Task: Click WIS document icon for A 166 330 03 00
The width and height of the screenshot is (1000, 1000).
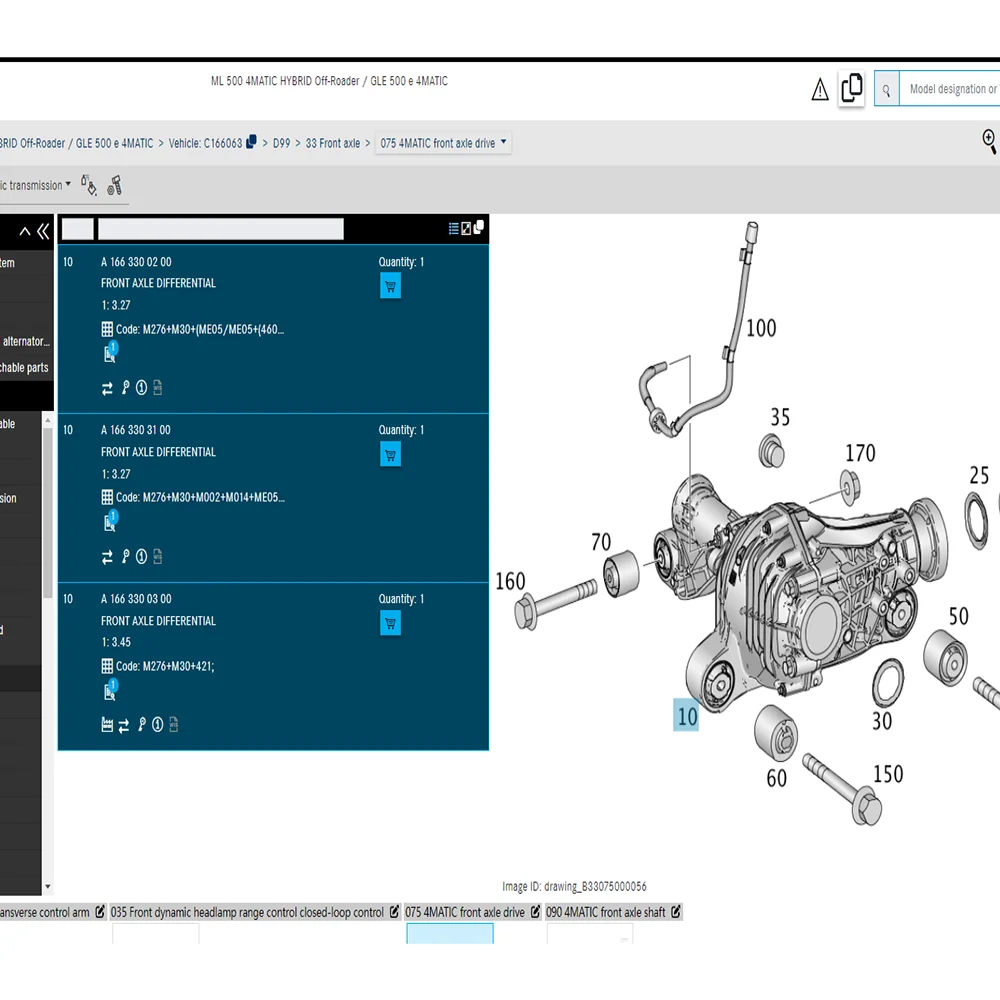Action: point(173,724)
